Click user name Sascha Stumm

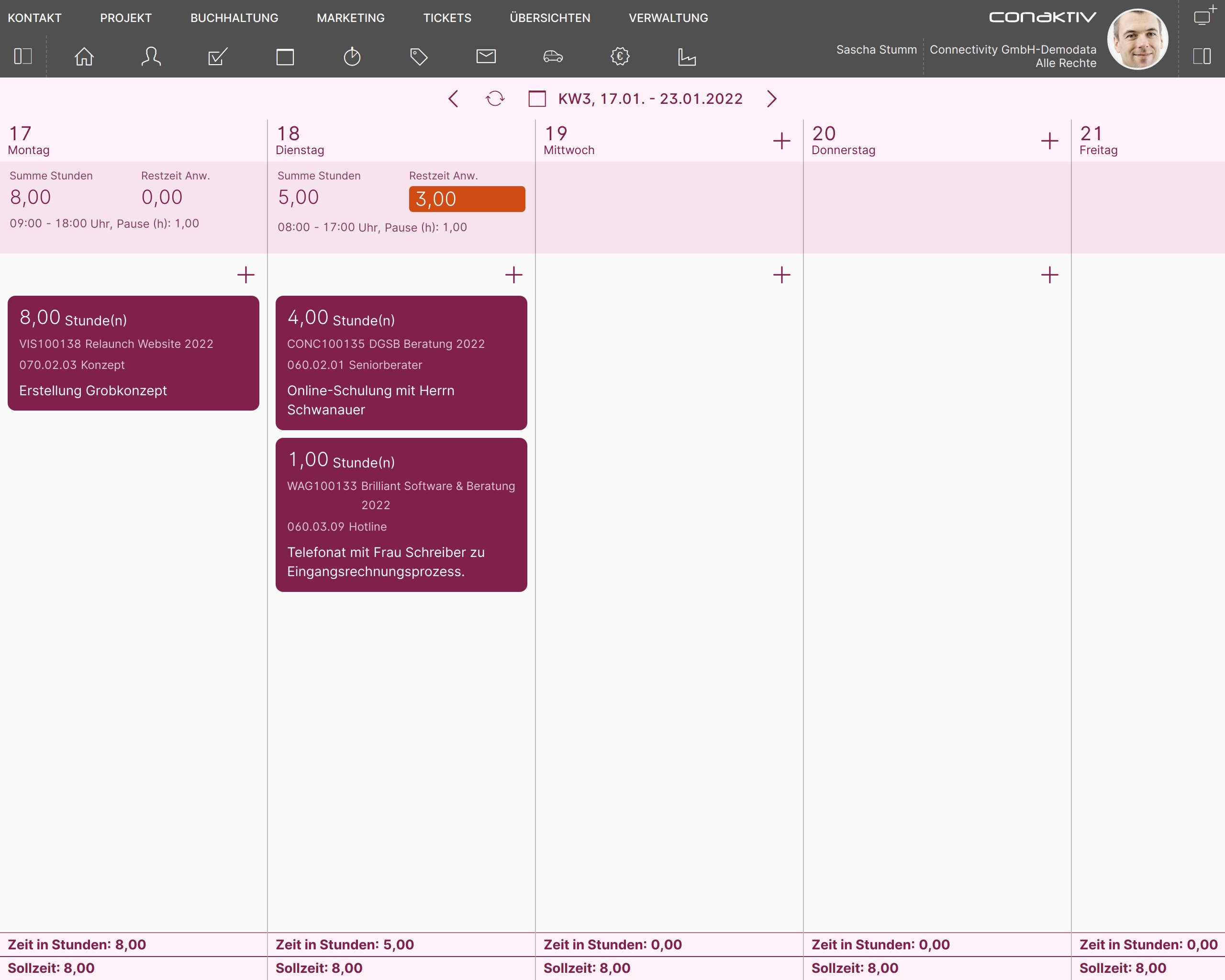tap(877, 49)
